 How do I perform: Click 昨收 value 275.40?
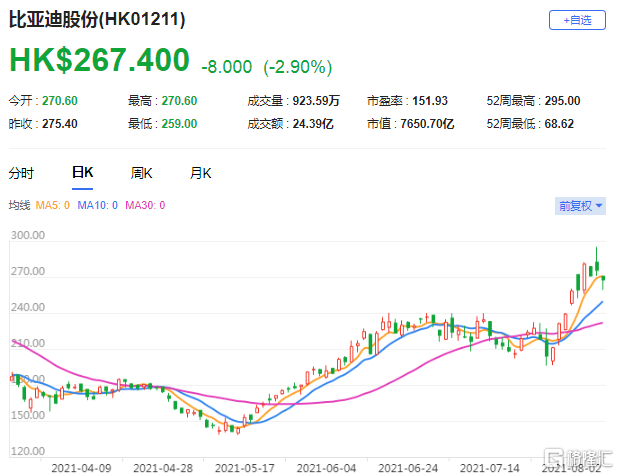tap(60, 124)
